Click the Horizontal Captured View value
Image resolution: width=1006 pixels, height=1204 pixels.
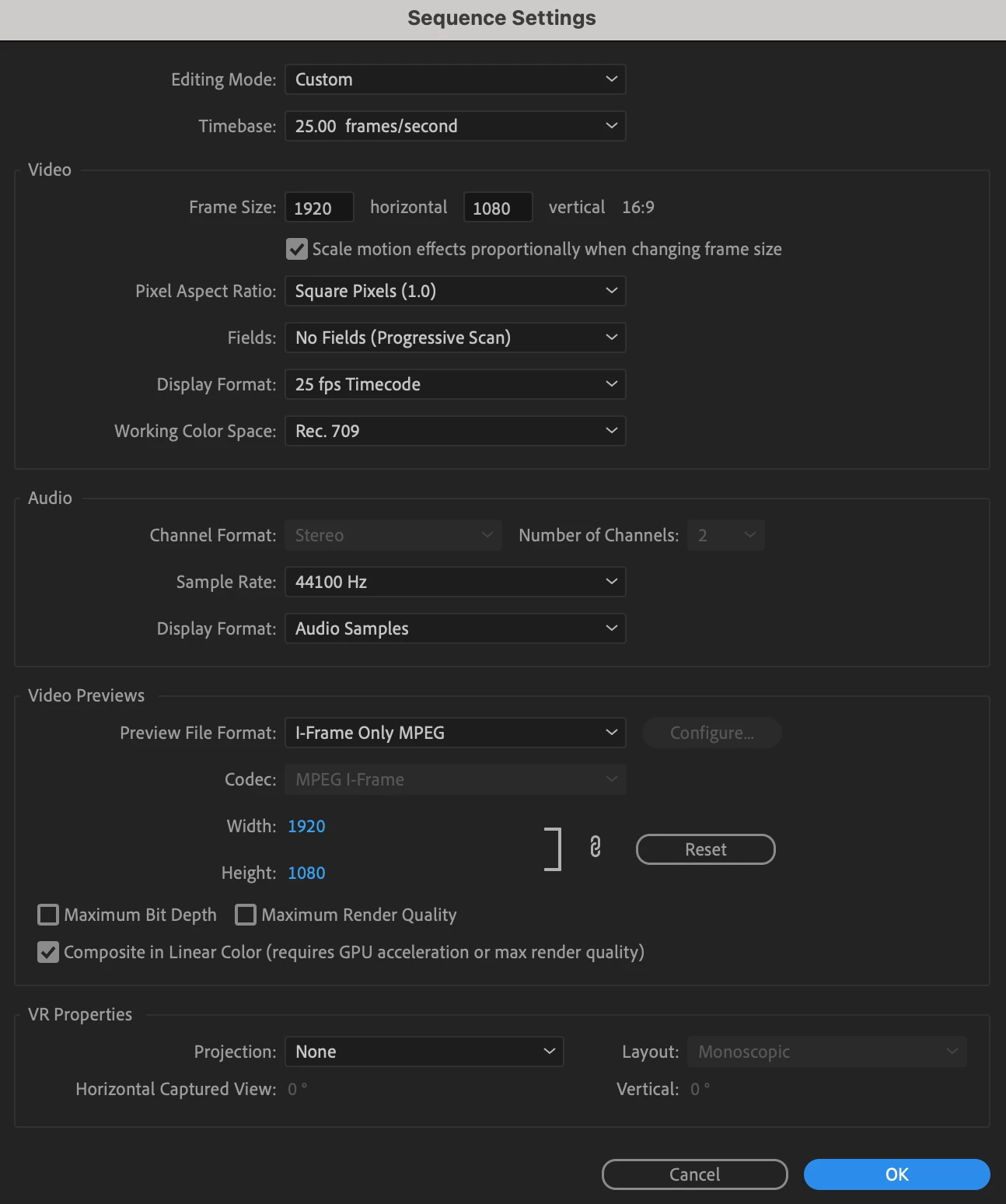(298, 1089)
